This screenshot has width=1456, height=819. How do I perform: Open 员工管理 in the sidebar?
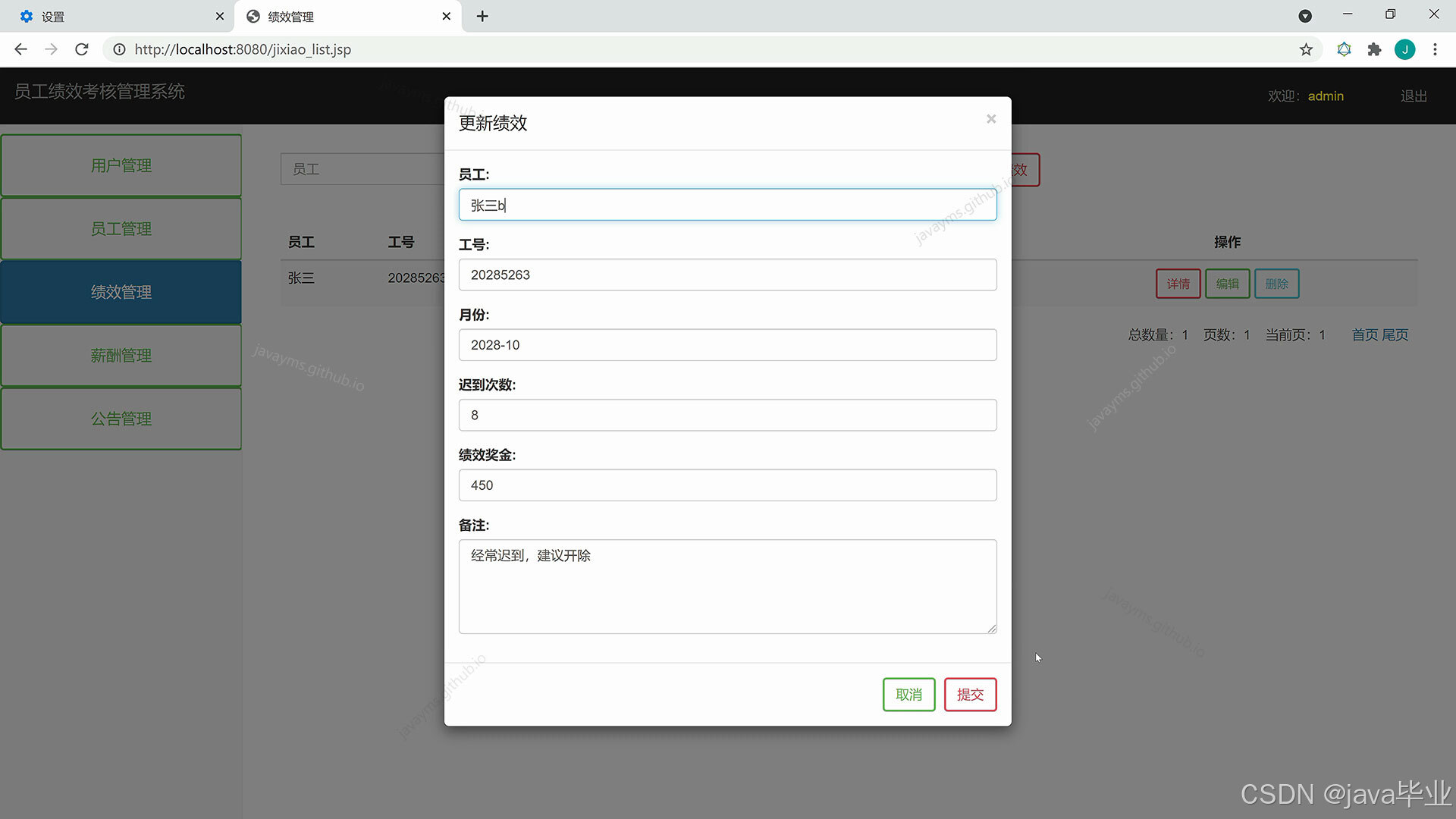click(121, 229)
